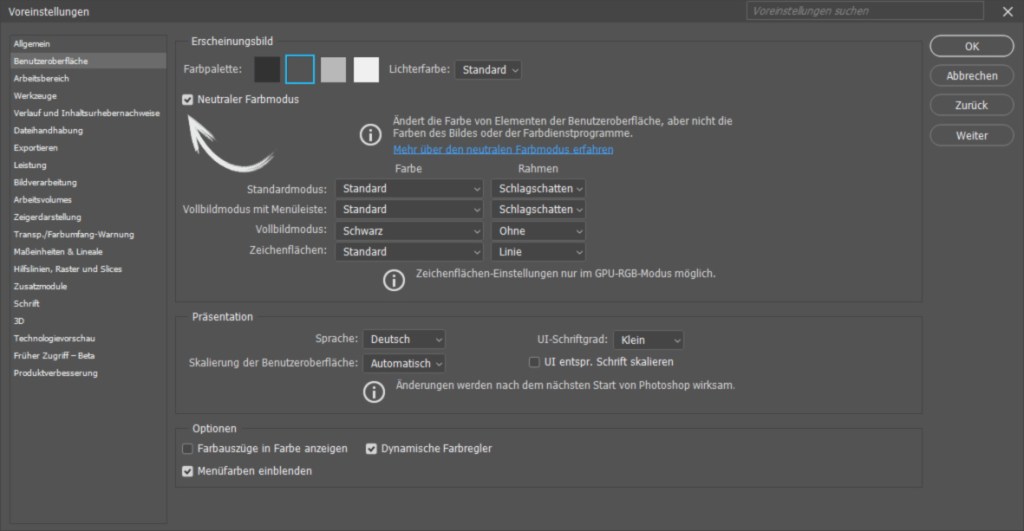Disable the Neutraler Farbmodus checkbox
Image resolution: width=1024 pixels, height=531 pixels.
pos(188,100)
